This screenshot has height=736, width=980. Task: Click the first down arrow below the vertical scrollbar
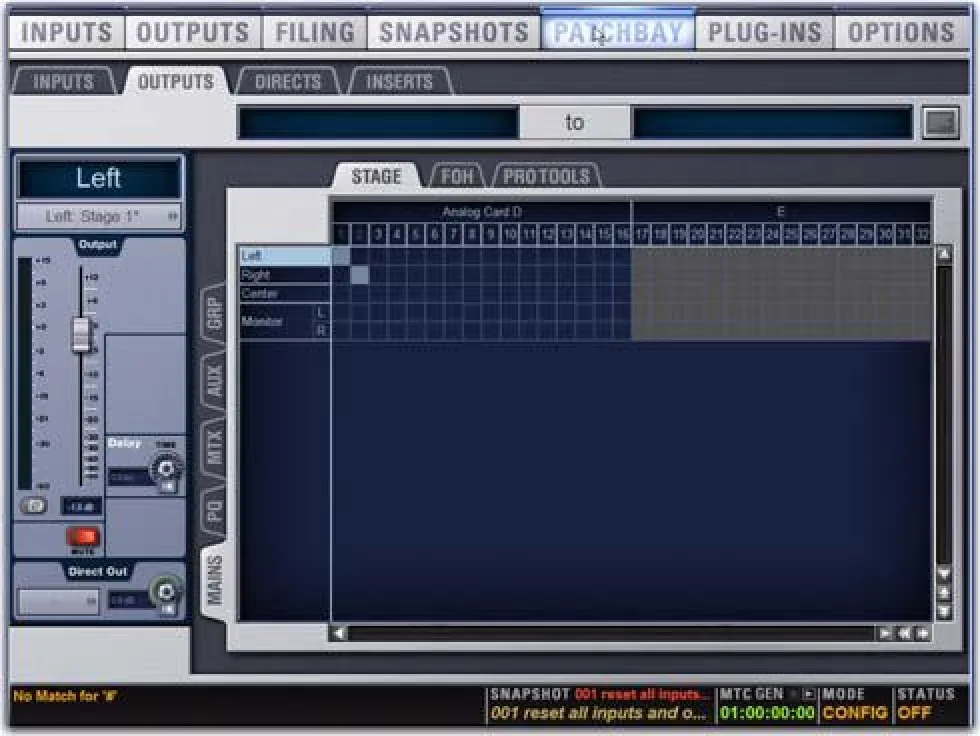click(944, 574)
